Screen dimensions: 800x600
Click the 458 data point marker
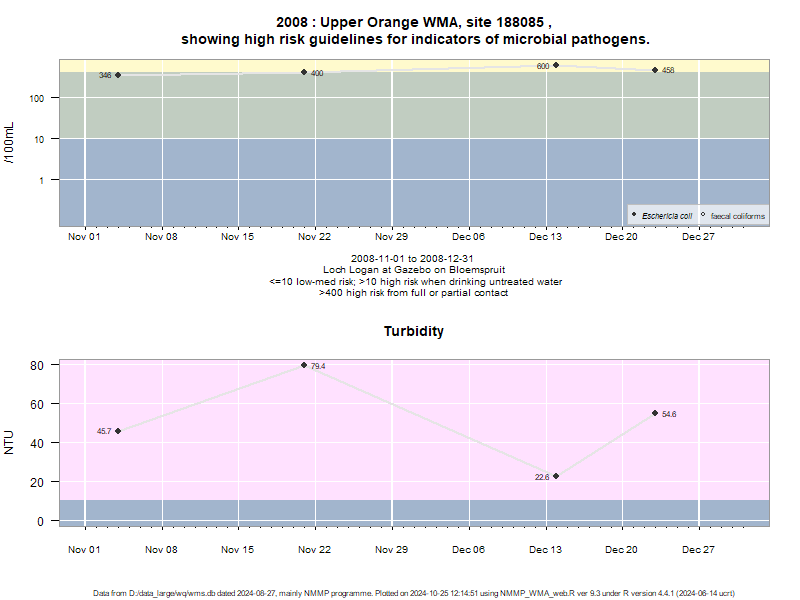(x=655, y=70)
